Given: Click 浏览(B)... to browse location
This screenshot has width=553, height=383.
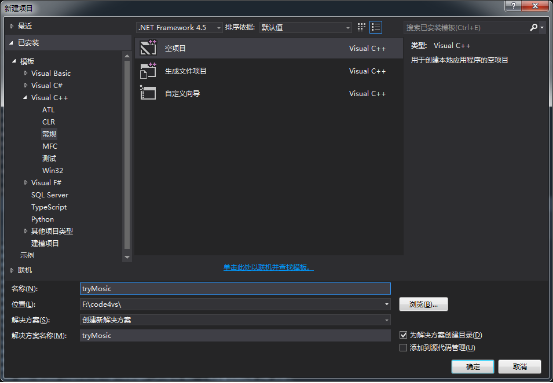Looking at the screenshot, I should coord(423,304).
